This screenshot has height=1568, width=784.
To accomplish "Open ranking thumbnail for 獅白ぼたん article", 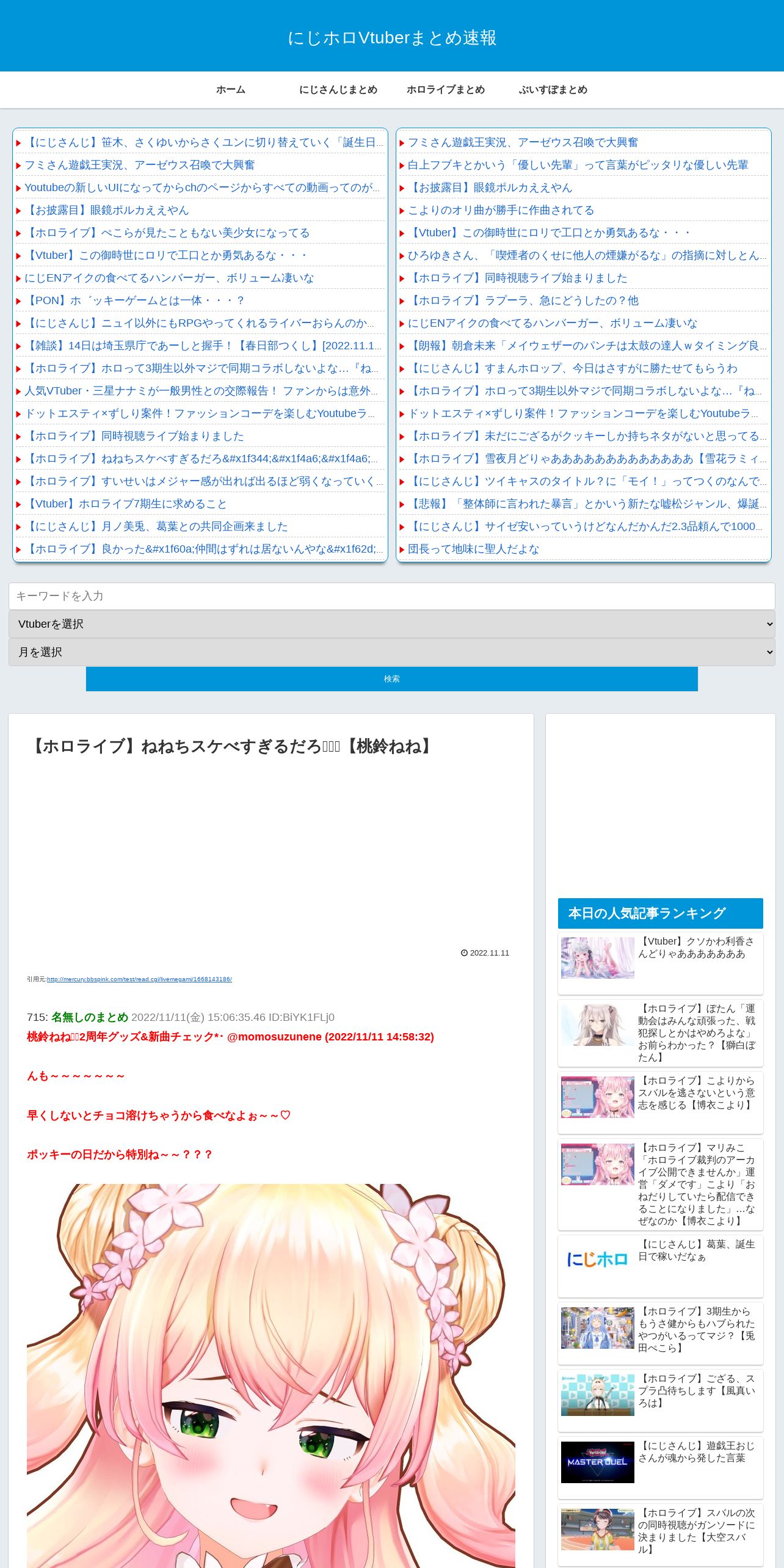I will 598,1025.
